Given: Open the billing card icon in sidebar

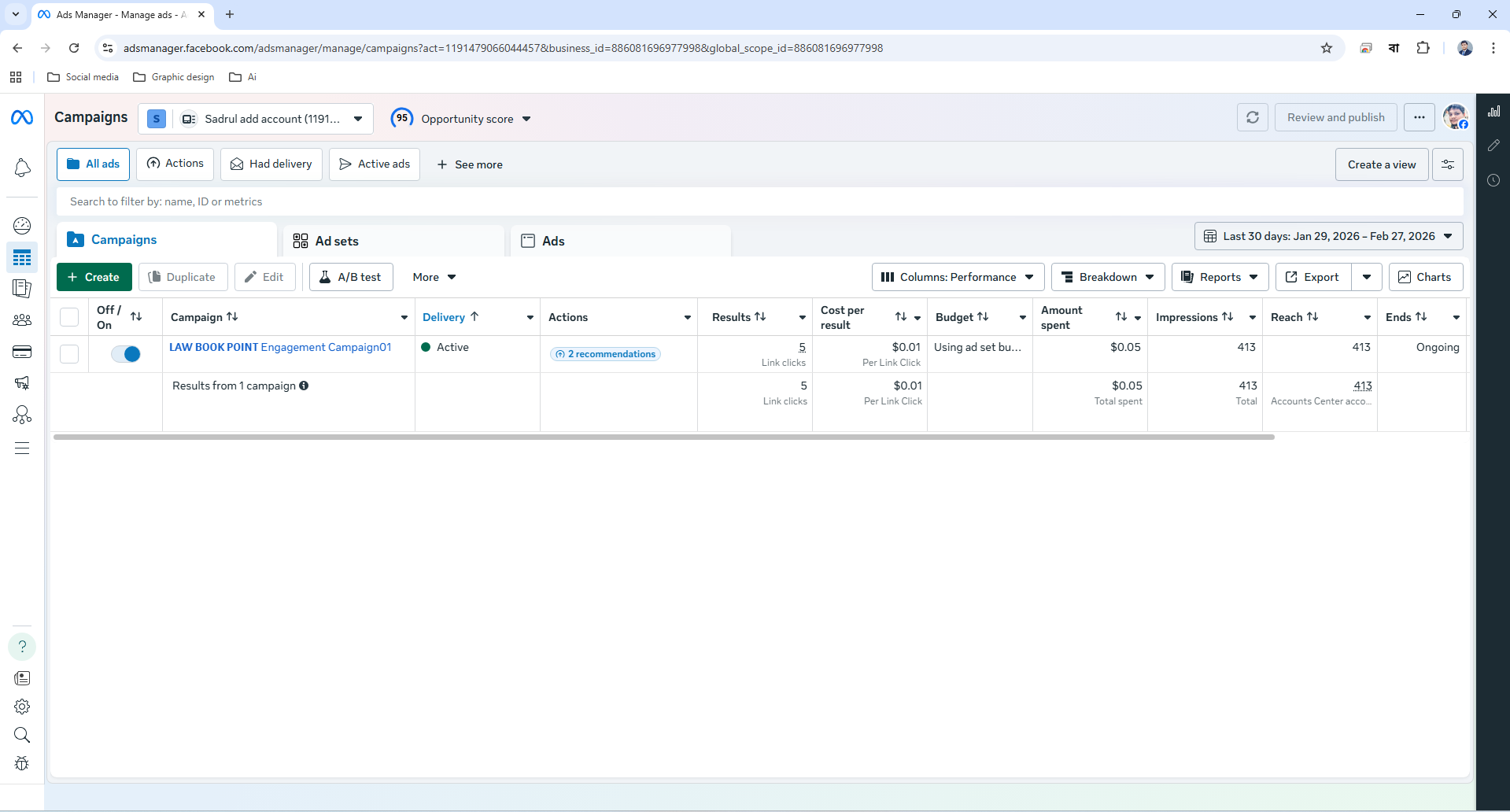Looking at the screenshot, I should coord(22,352).
